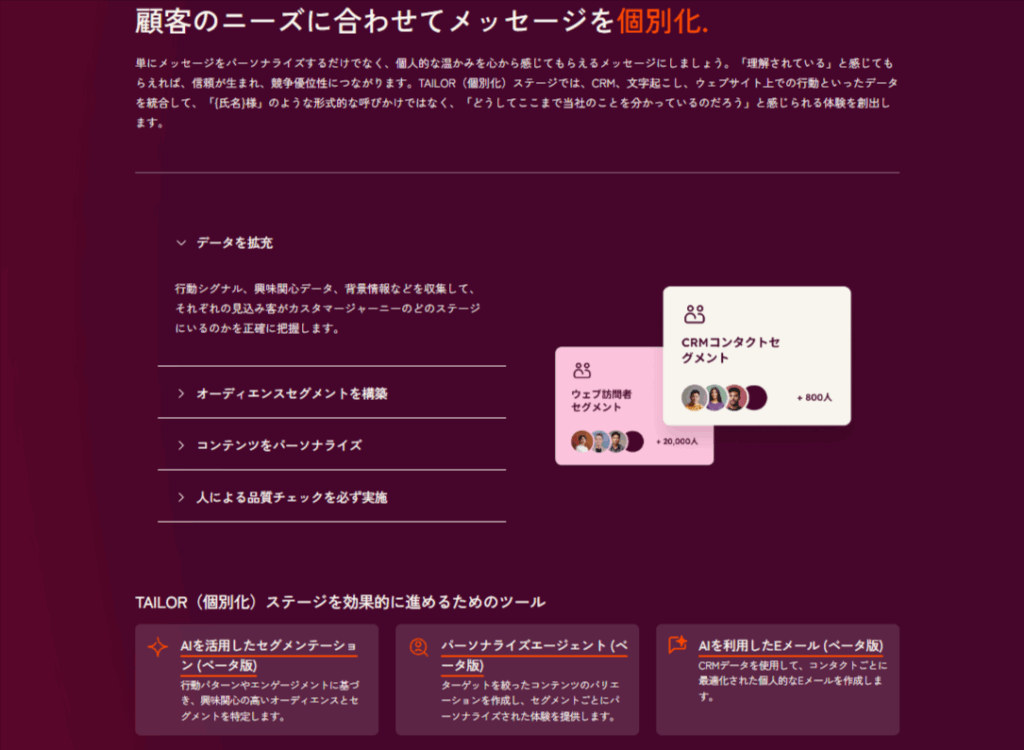Click the + 800人 count label

click(814, 398)
